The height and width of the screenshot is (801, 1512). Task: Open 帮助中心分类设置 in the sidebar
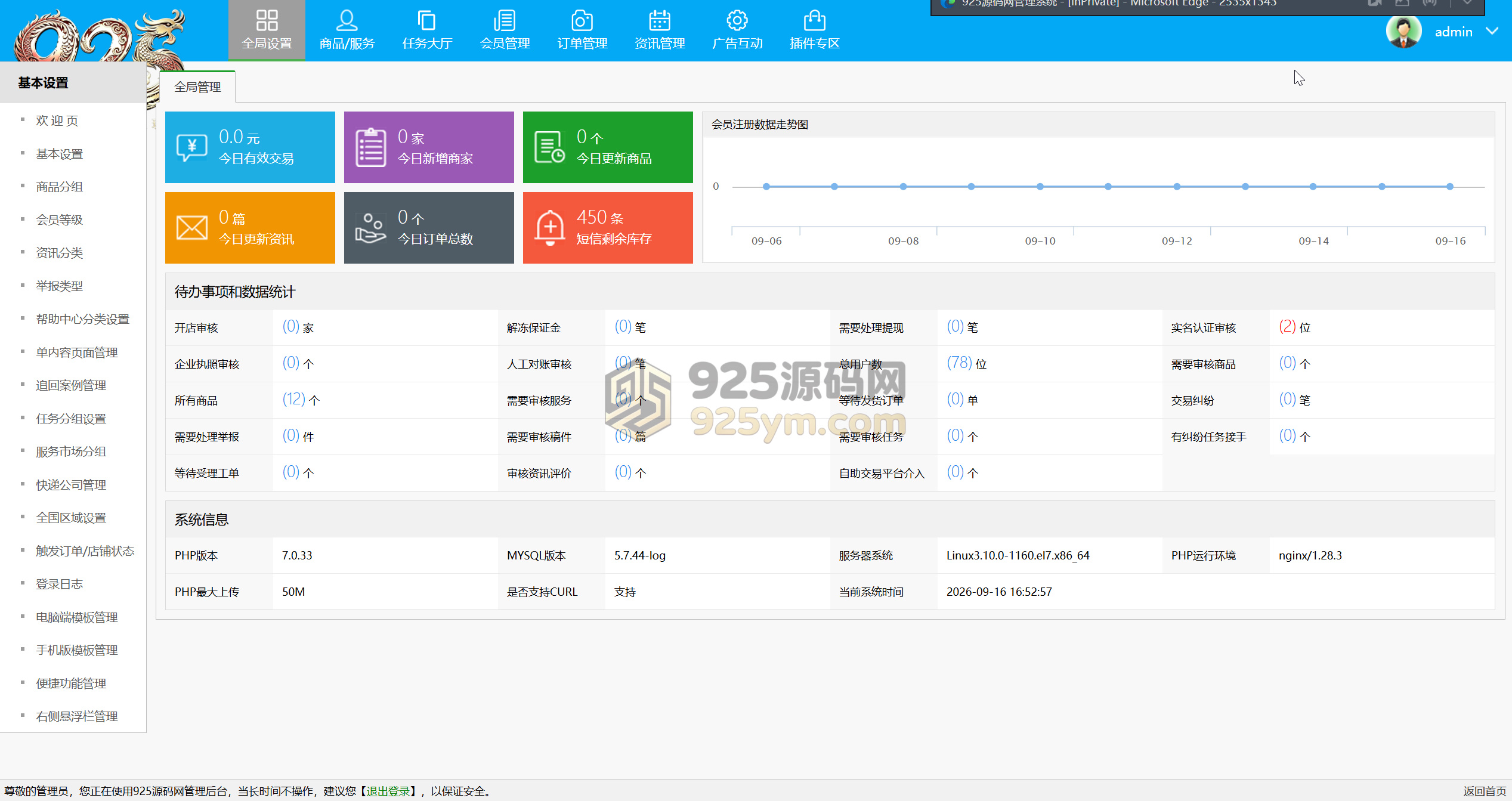point(82,319)
